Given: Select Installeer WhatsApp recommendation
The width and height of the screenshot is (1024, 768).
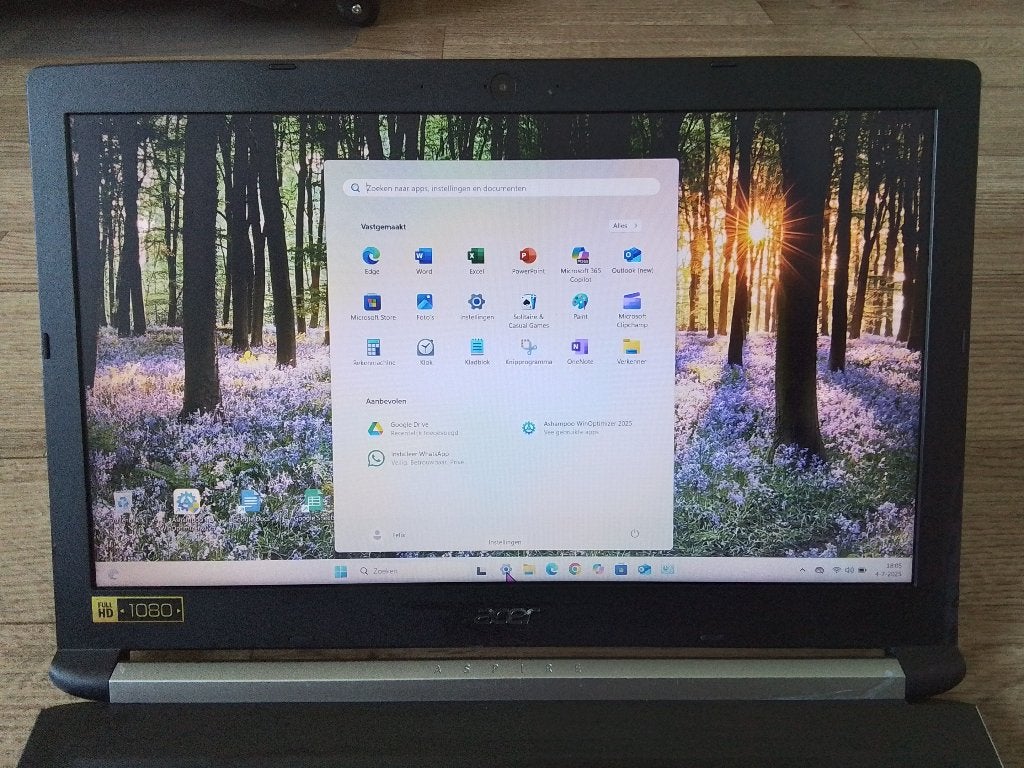Looking at the screenshot, I should pos(416,458).
